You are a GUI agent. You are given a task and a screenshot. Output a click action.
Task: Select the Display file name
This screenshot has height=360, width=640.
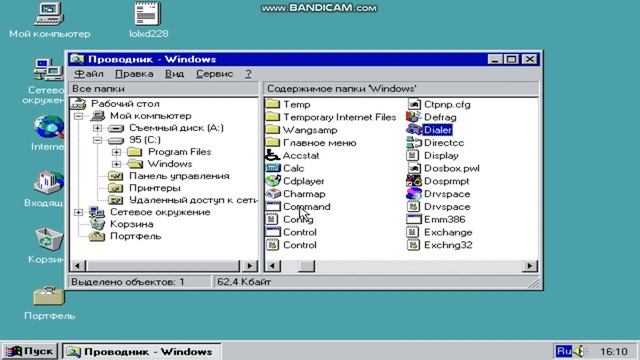(x=441, y=156)
